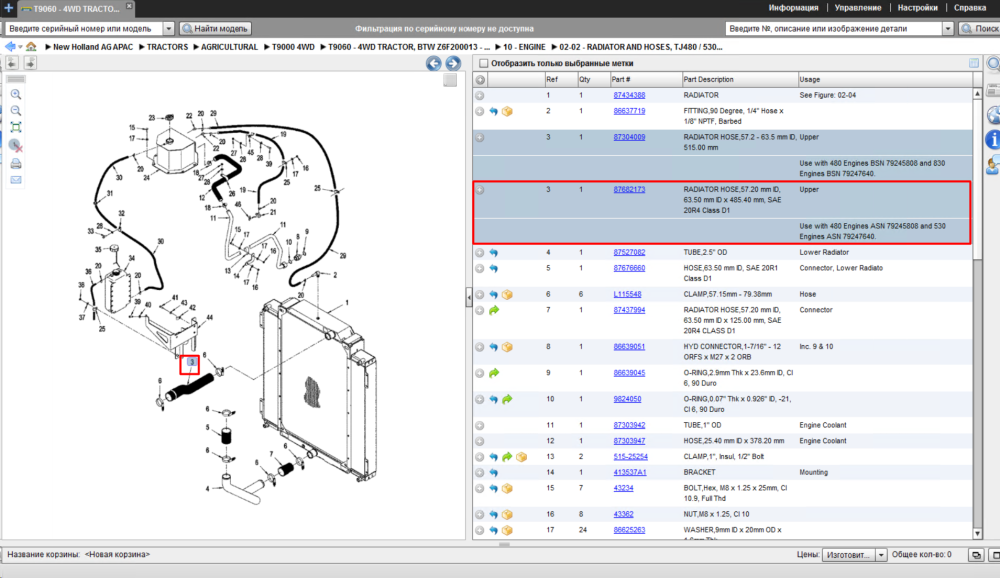Click the green arrow icon for part 87437994

[x=494, y=310]
